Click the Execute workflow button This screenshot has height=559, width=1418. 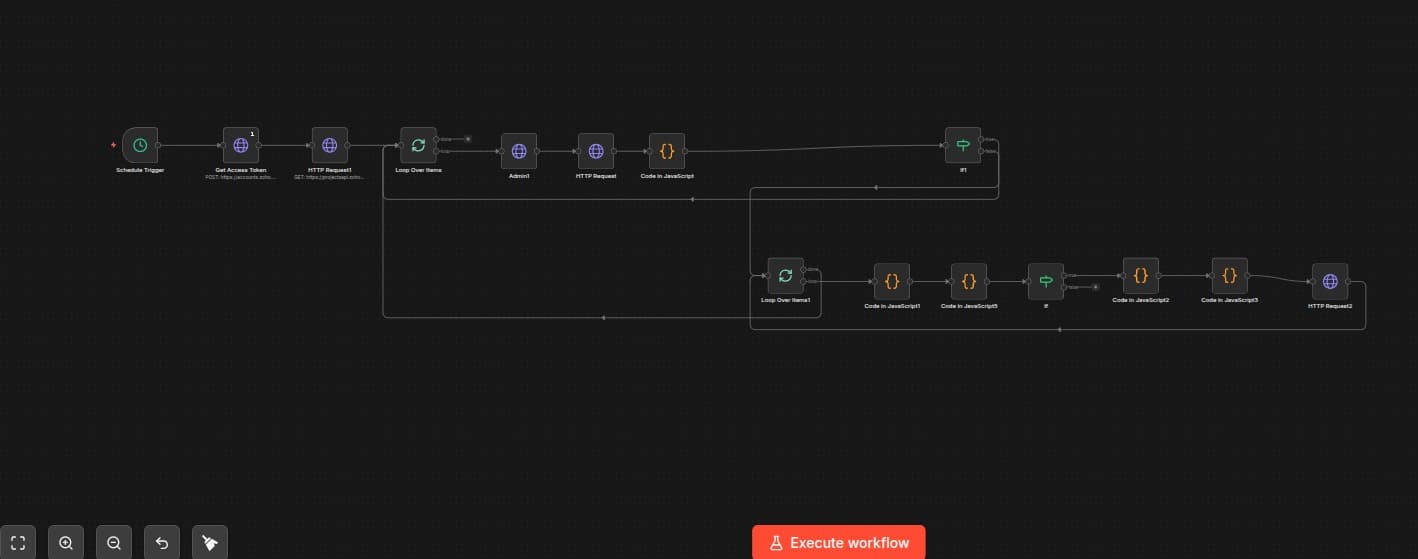point(838,542)
